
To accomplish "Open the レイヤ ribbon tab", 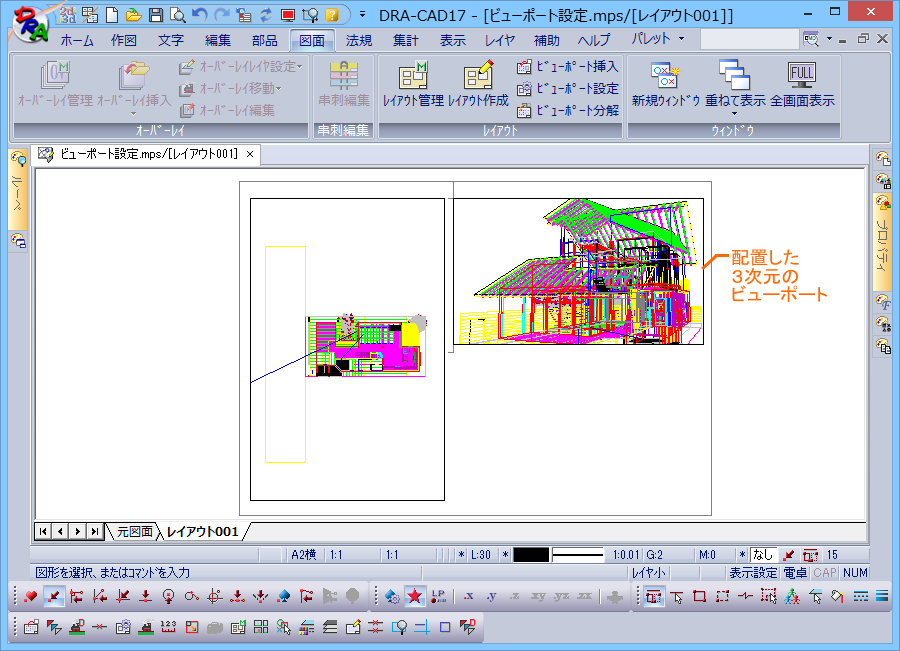I will tap(500, 40).
